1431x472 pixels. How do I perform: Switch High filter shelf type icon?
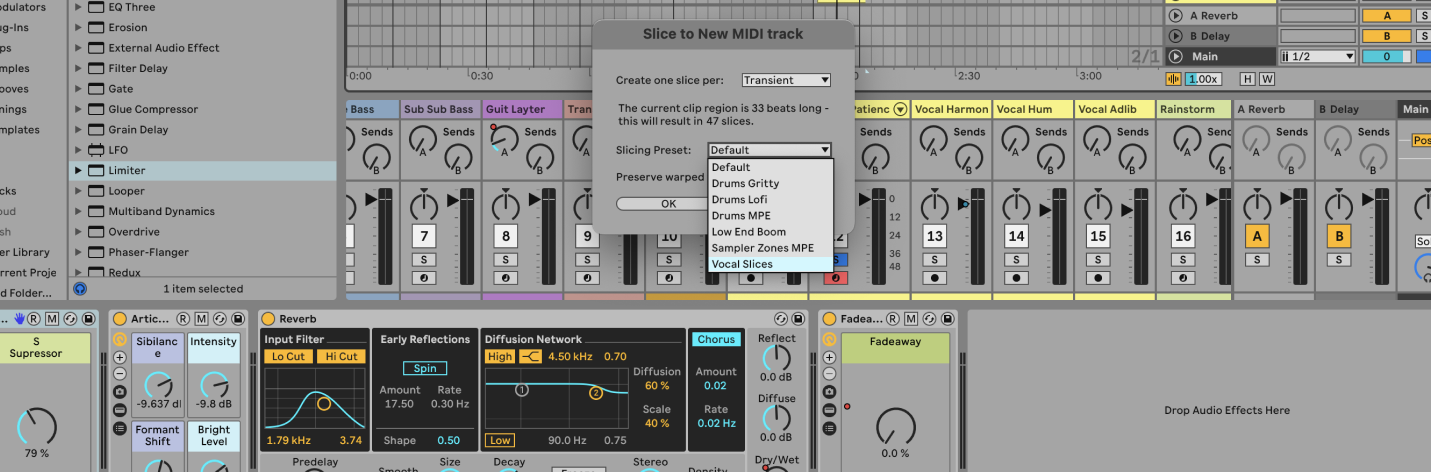(x=529, y=357)
